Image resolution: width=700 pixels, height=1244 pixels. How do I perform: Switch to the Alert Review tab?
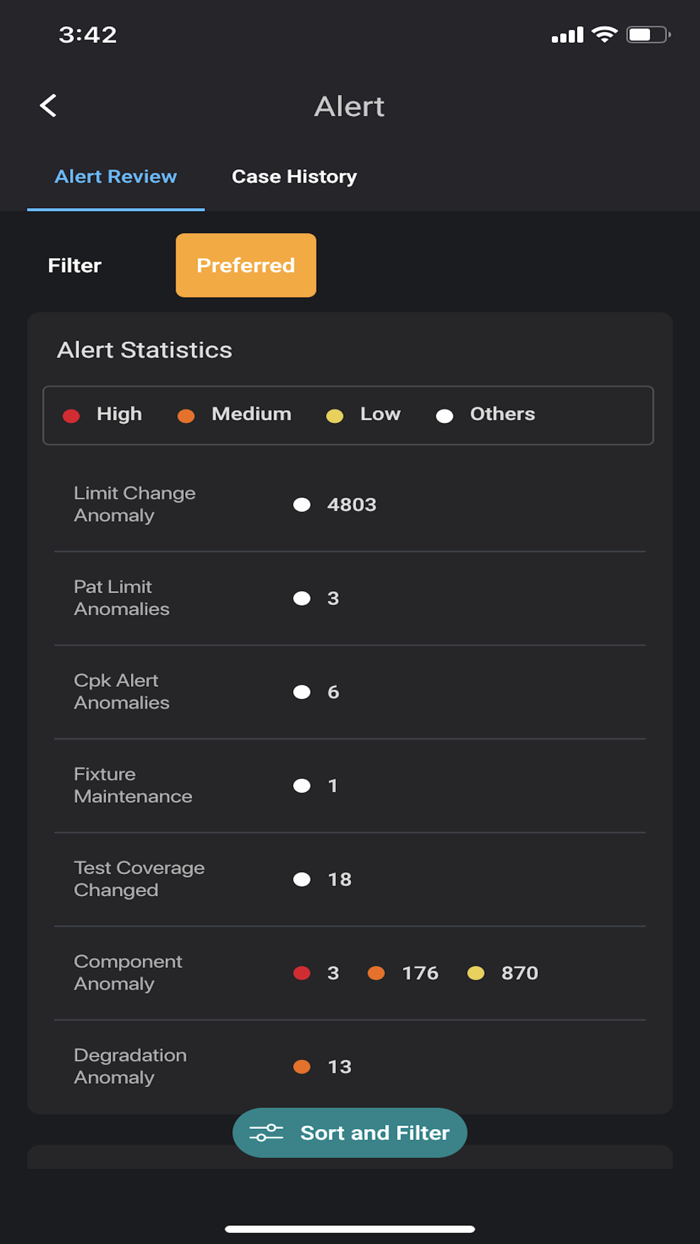pos(116,177)
